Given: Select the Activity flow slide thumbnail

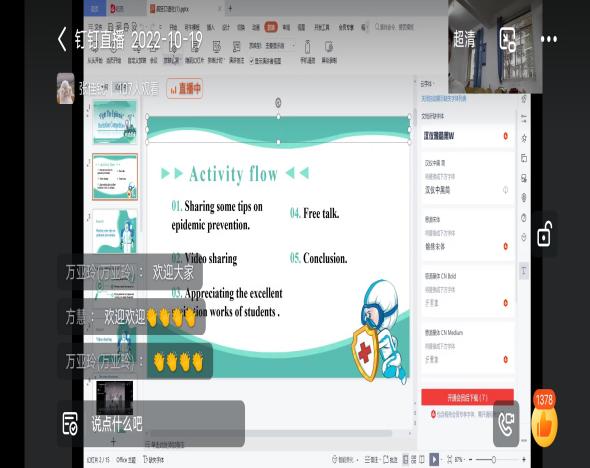Looking at the screenshot, I should tap(115, 177).
